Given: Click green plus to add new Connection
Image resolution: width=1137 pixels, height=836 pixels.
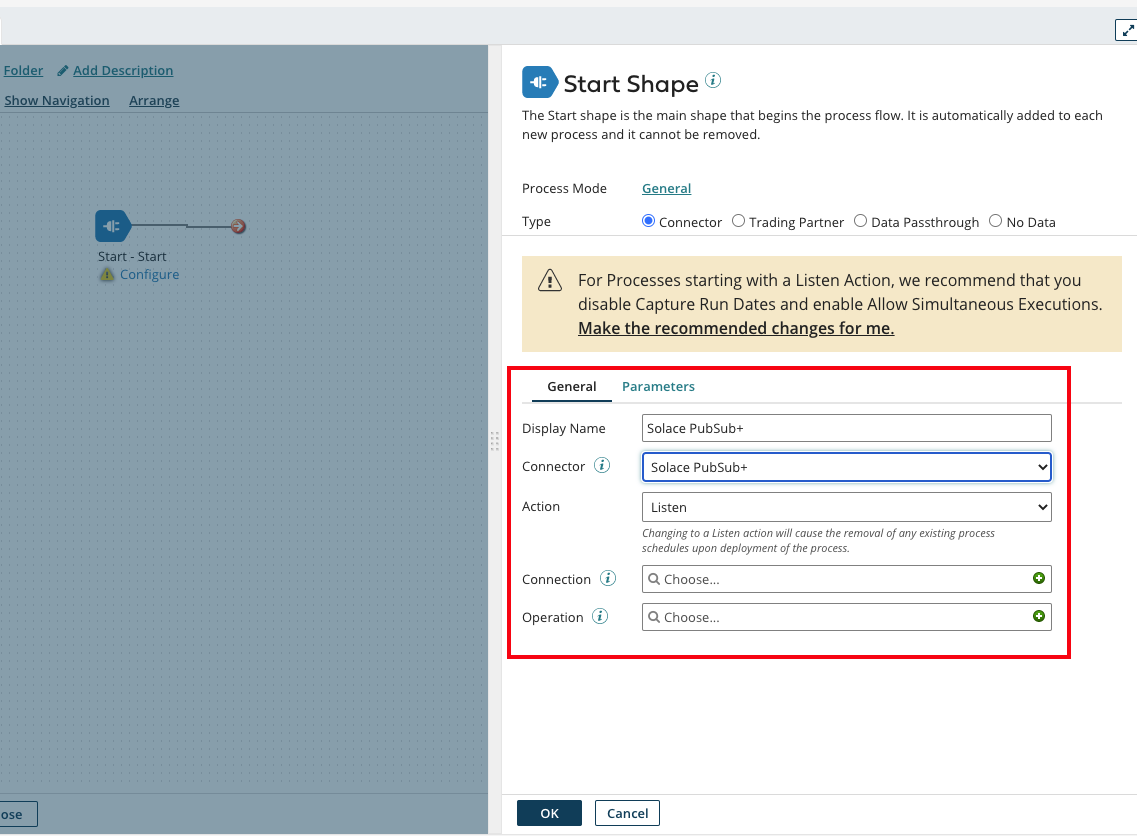Looking at the screenshot, I should pos(1038,579).
